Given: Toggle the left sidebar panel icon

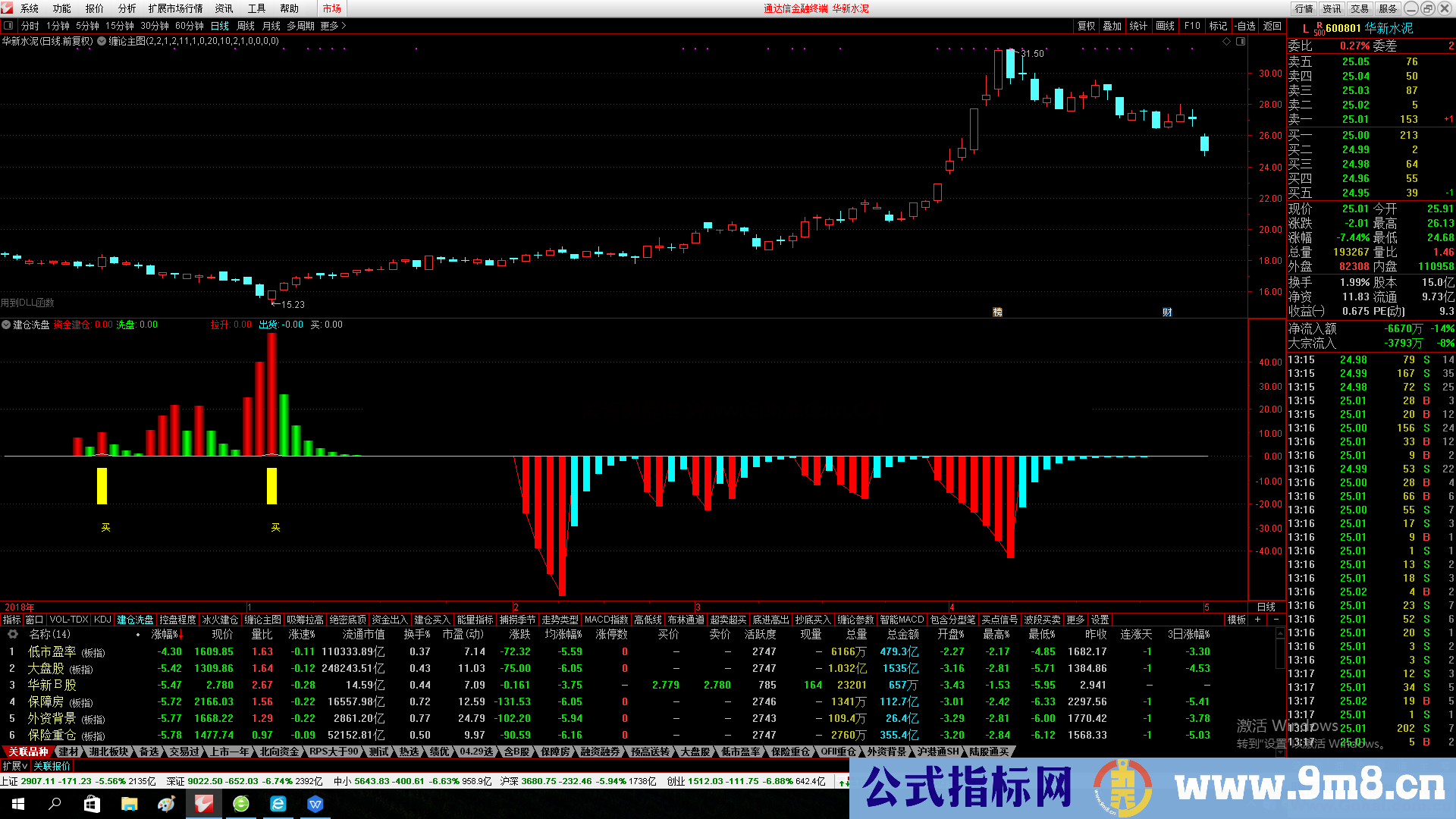Looking at the screenshot, I should (x=8, y=26).
